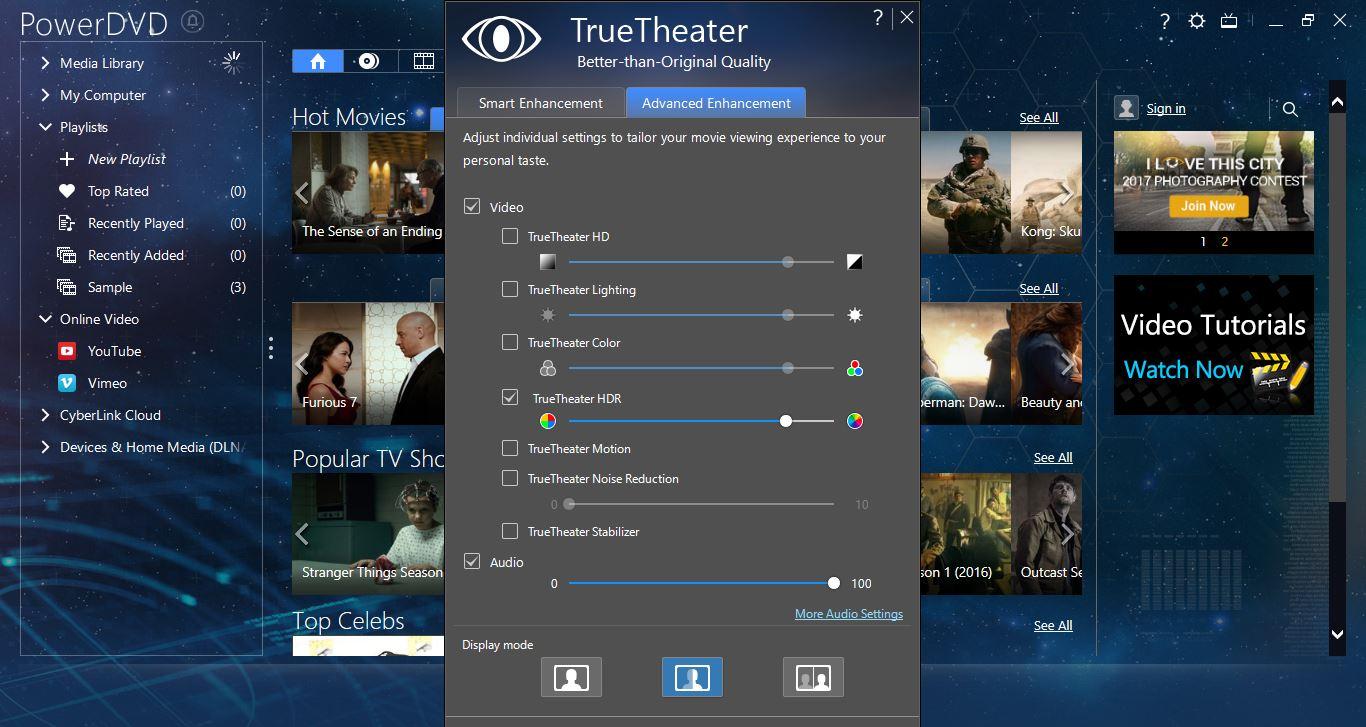Enable TrueTheater HD
The height and width of the screenshot is (727, 1366).
[510, 237]
